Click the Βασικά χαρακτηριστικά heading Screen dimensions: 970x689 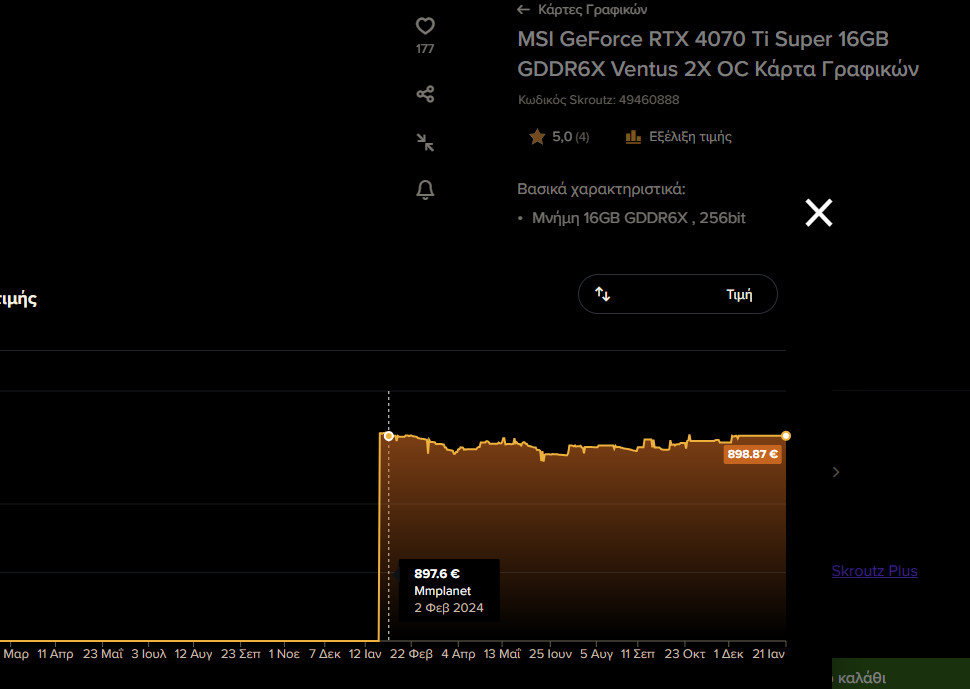coord(601,189)
